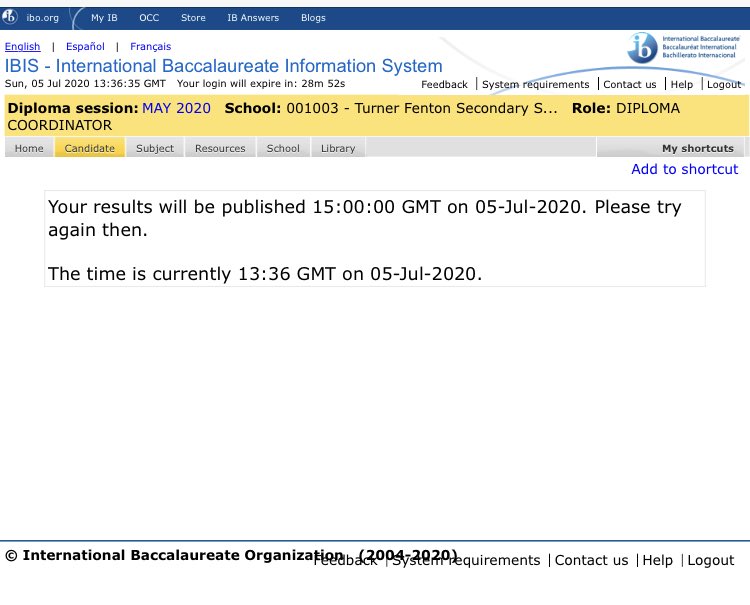Switch language to Français
Image resolution: width=750 pixels, height=605 pixels.
pyautogui.click(x=150, y=46)
